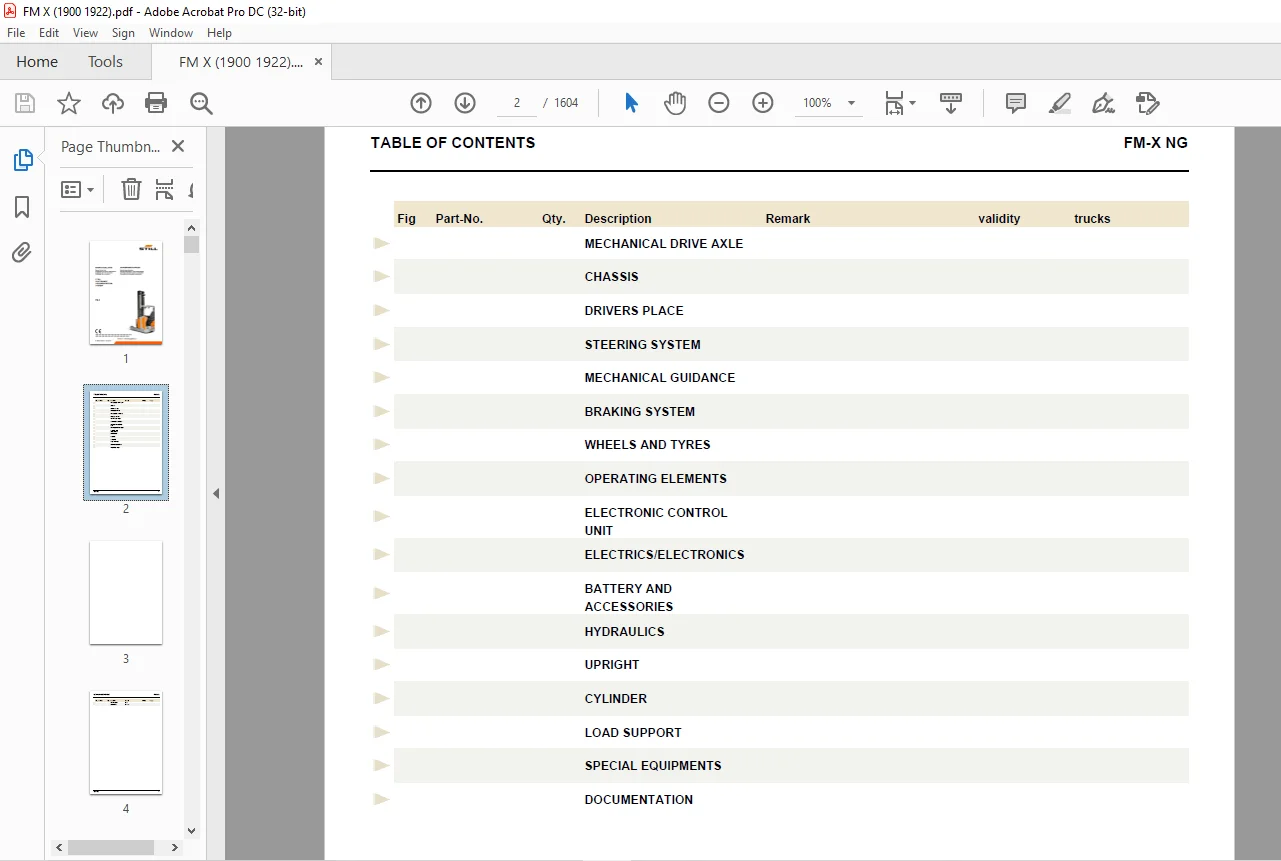Open the Sign menu
Image resolution: width=1281 pixels, height=861 pixels.
point(123,33)
